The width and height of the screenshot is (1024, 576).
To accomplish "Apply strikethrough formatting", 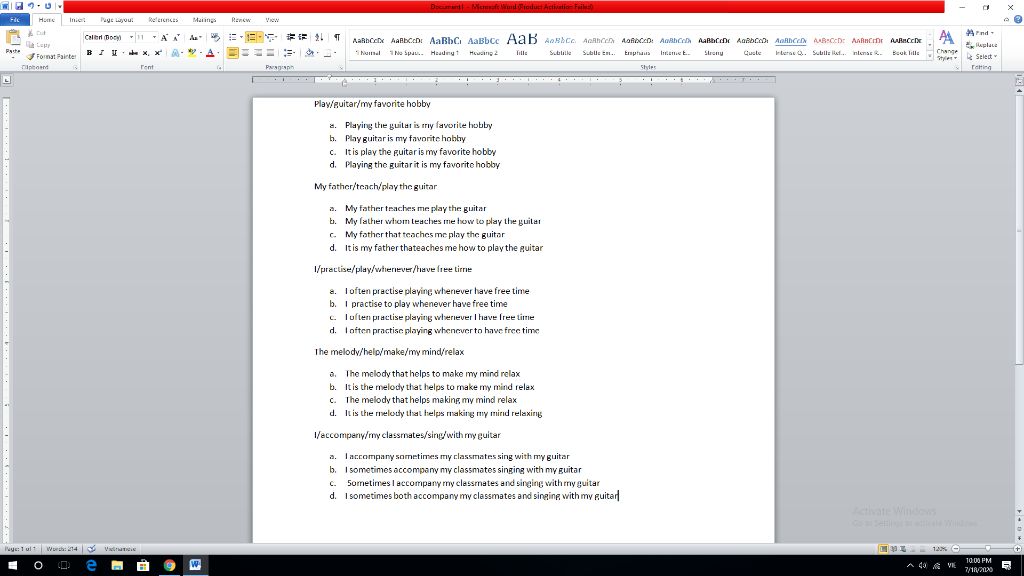I will click(133, 53).
